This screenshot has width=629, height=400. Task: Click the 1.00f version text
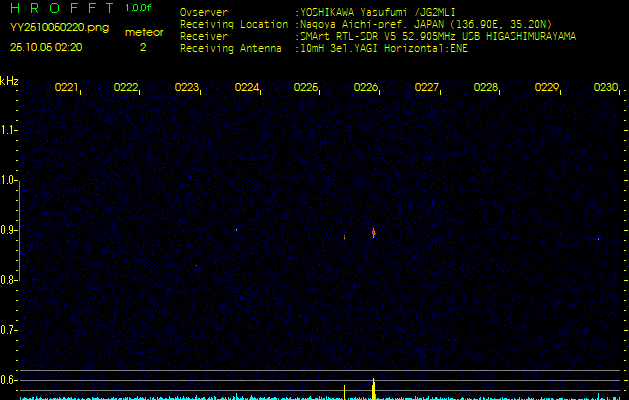pyautogui.click(x=139, y=8)
